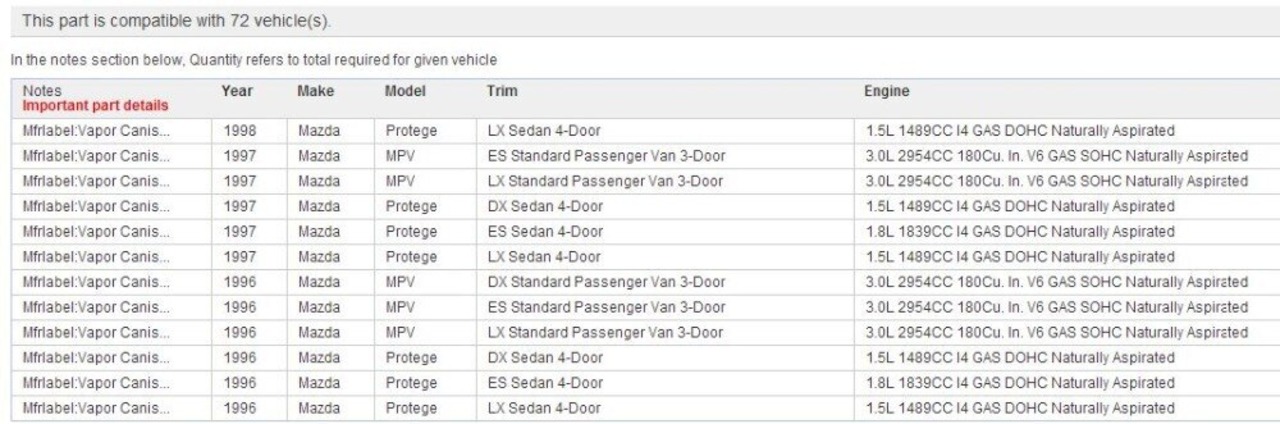This screenshot has height=424, width=1280.
Task: Click the Make column header
Action: [316, 91]
